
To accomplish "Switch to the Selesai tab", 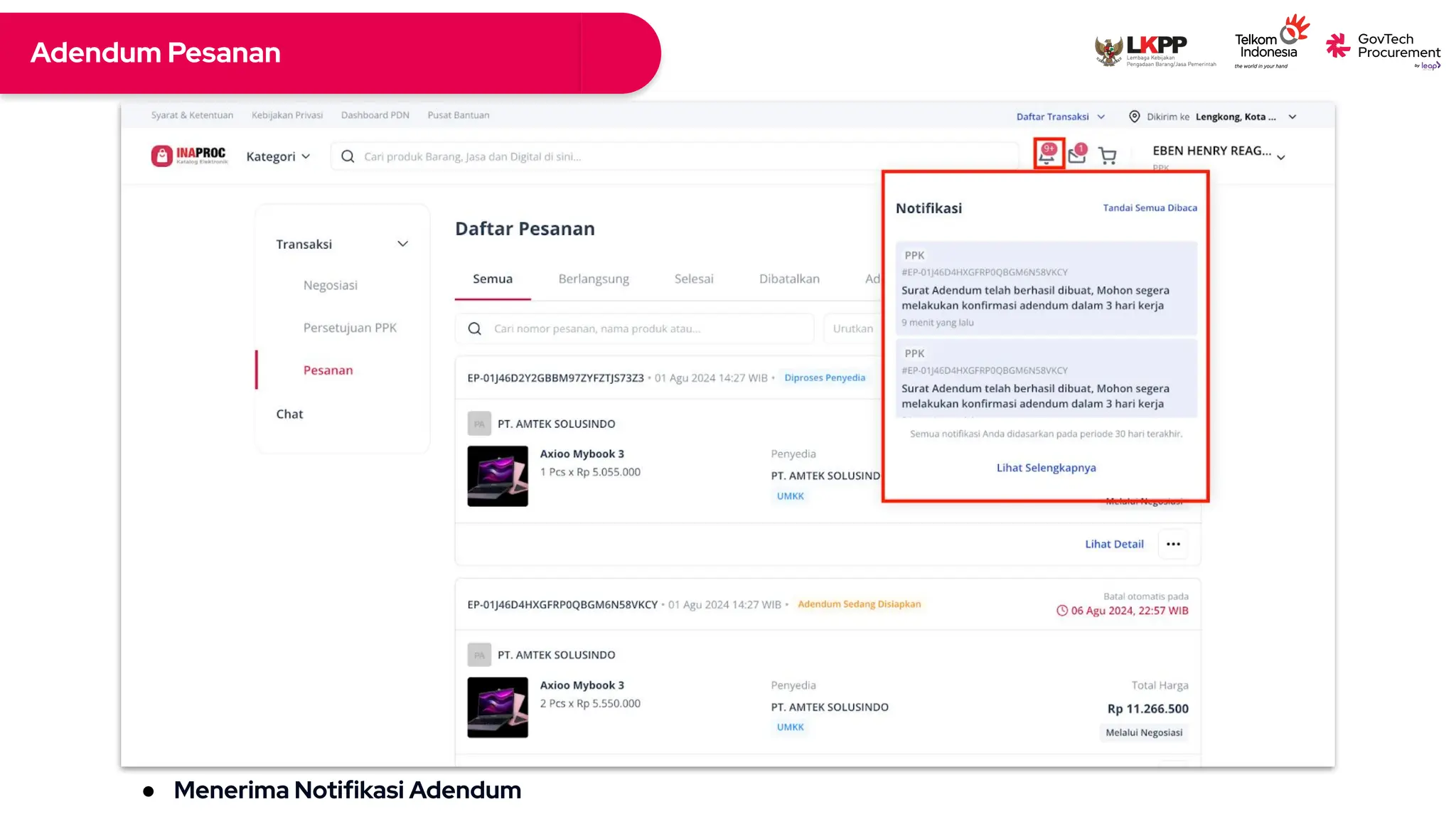I will (694, 279).
